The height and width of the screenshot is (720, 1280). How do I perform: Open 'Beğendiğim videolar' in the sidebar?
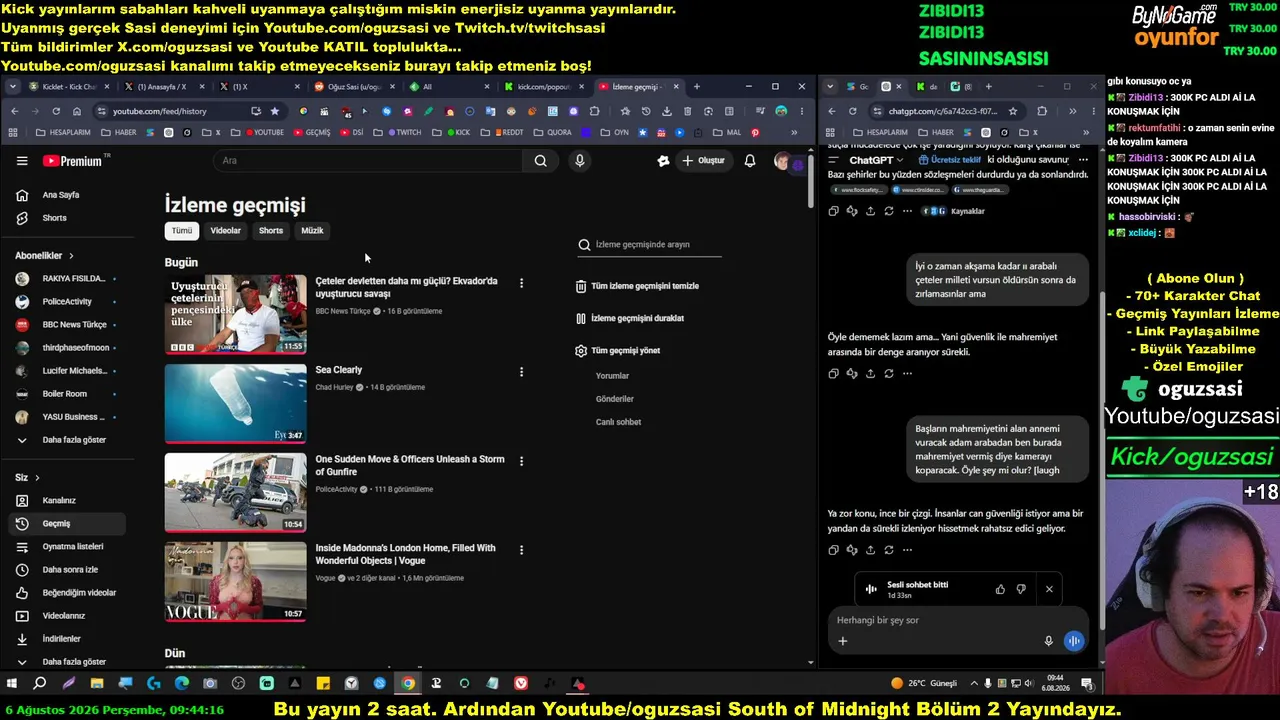tap(66, 593)
